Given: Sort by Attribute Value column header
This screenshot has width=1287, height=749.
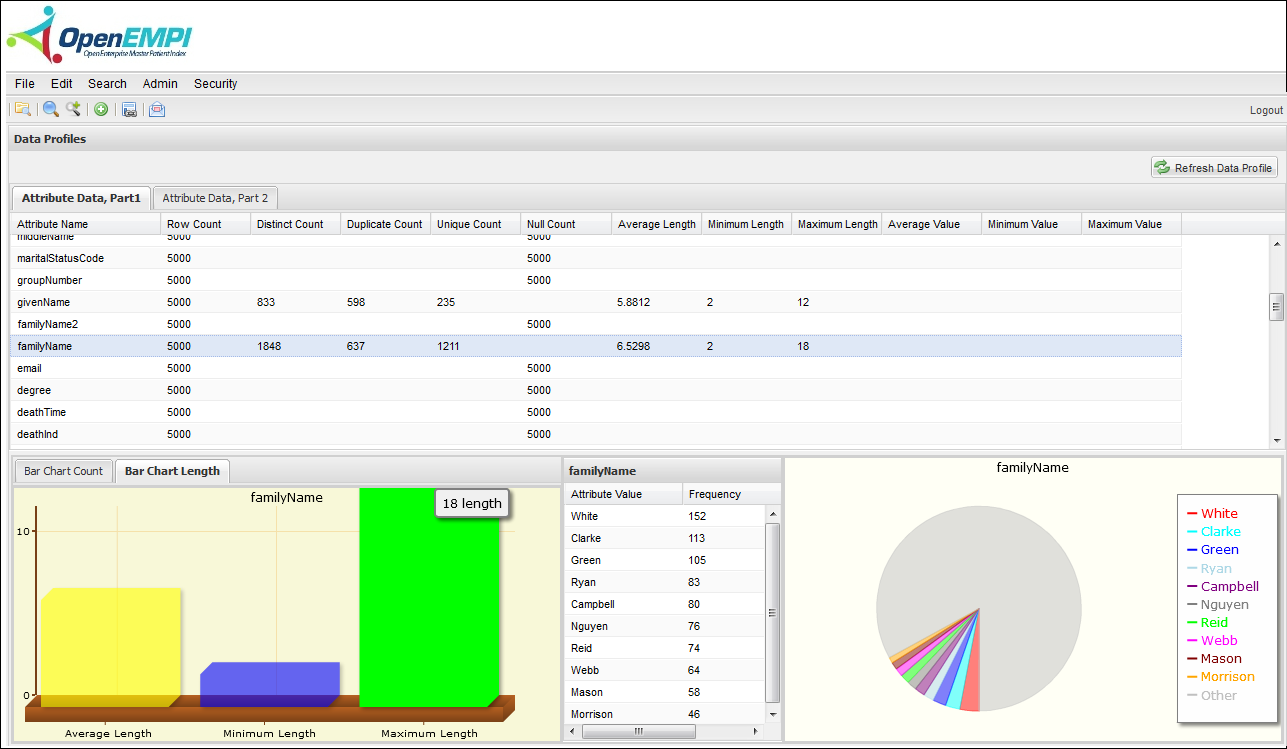Looking at the screenshot, I should [x=623, y=494].
